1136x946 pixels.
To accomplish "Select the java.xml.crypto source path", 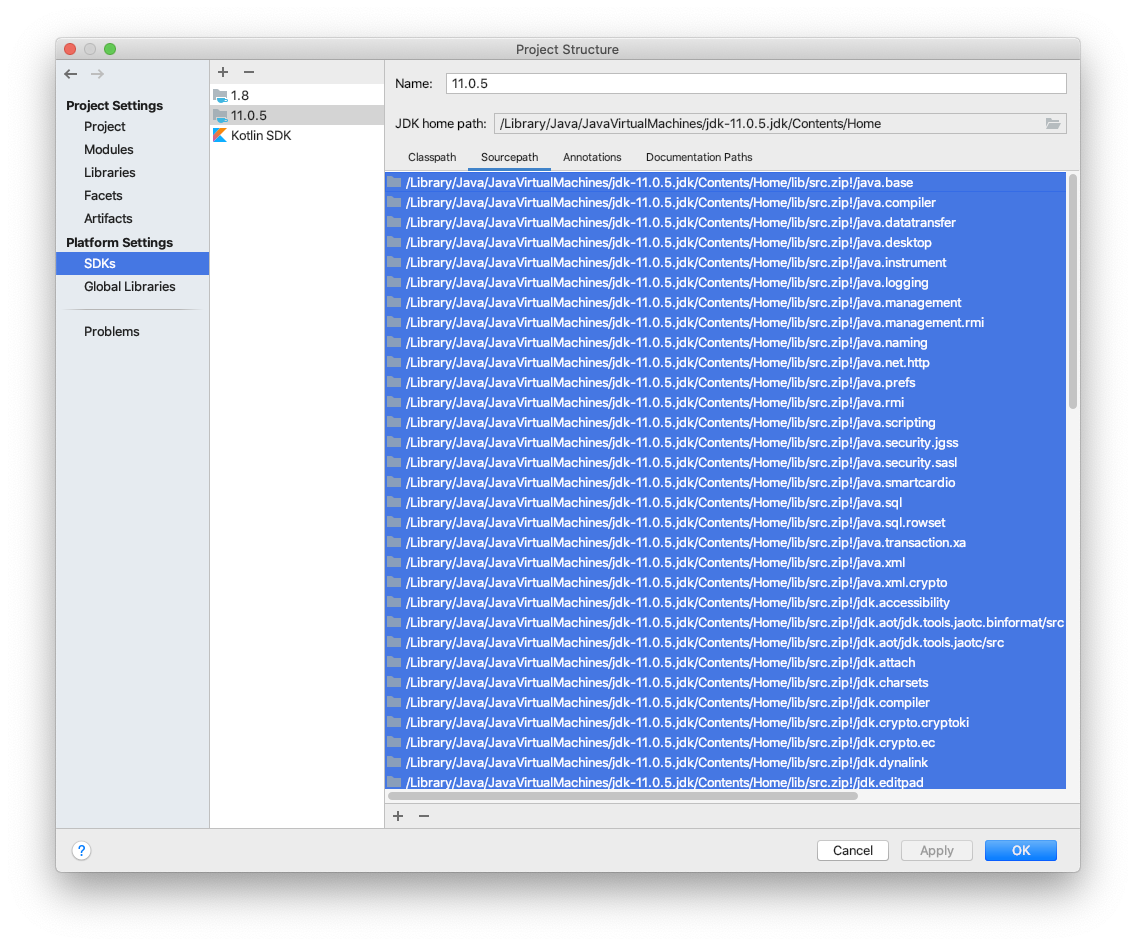I will (x=725, y=582).
